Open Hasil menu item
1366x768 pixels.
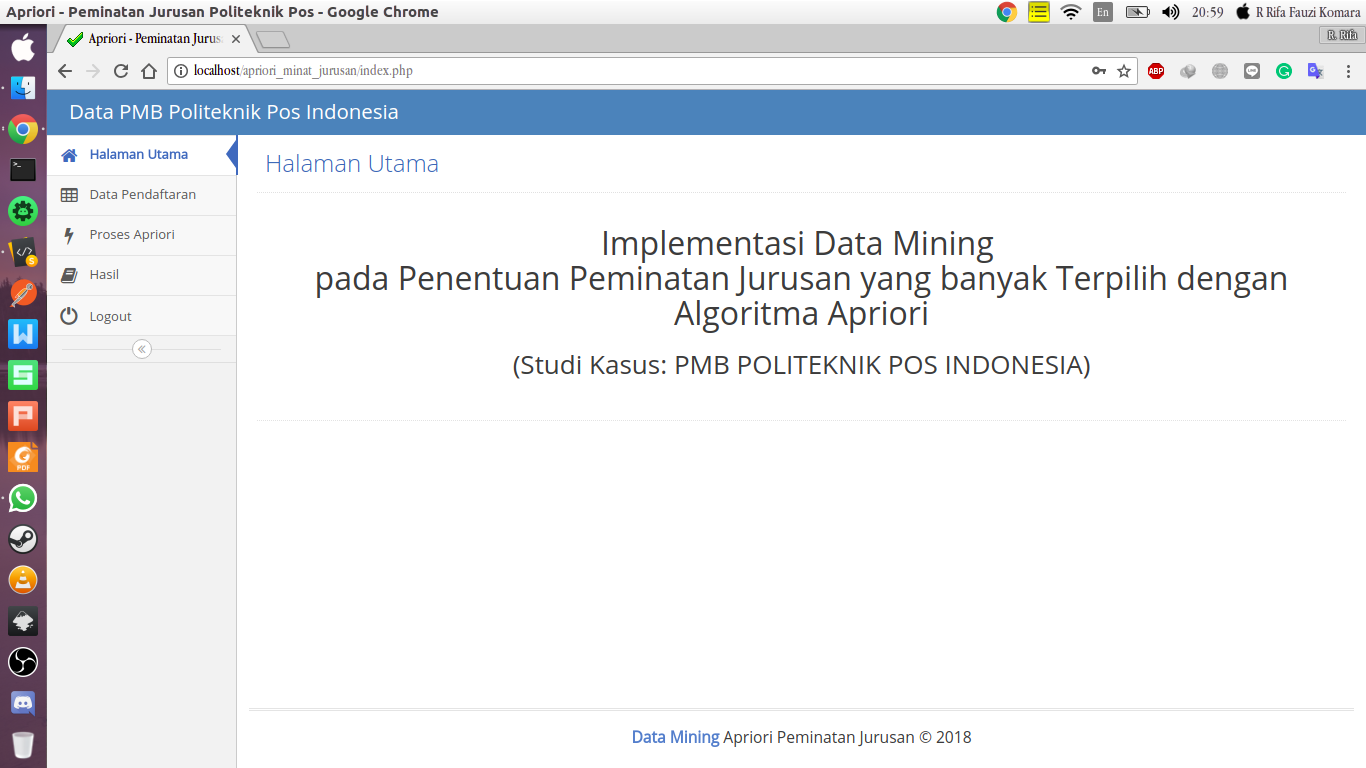click(x=142, y=275)
